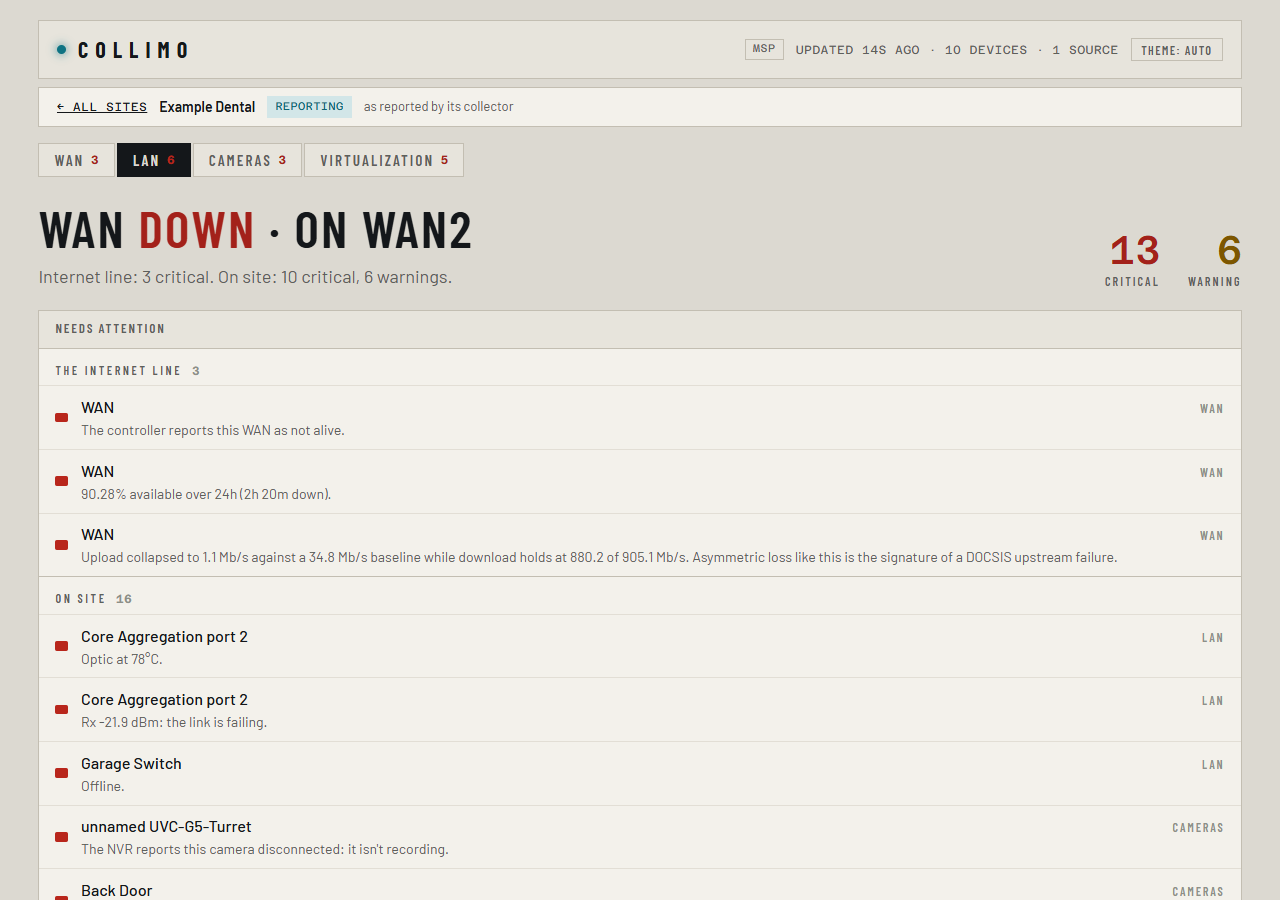Click the Example Dental site name
The height and width of the screenshot is (900, 1280).
(207, 107)
